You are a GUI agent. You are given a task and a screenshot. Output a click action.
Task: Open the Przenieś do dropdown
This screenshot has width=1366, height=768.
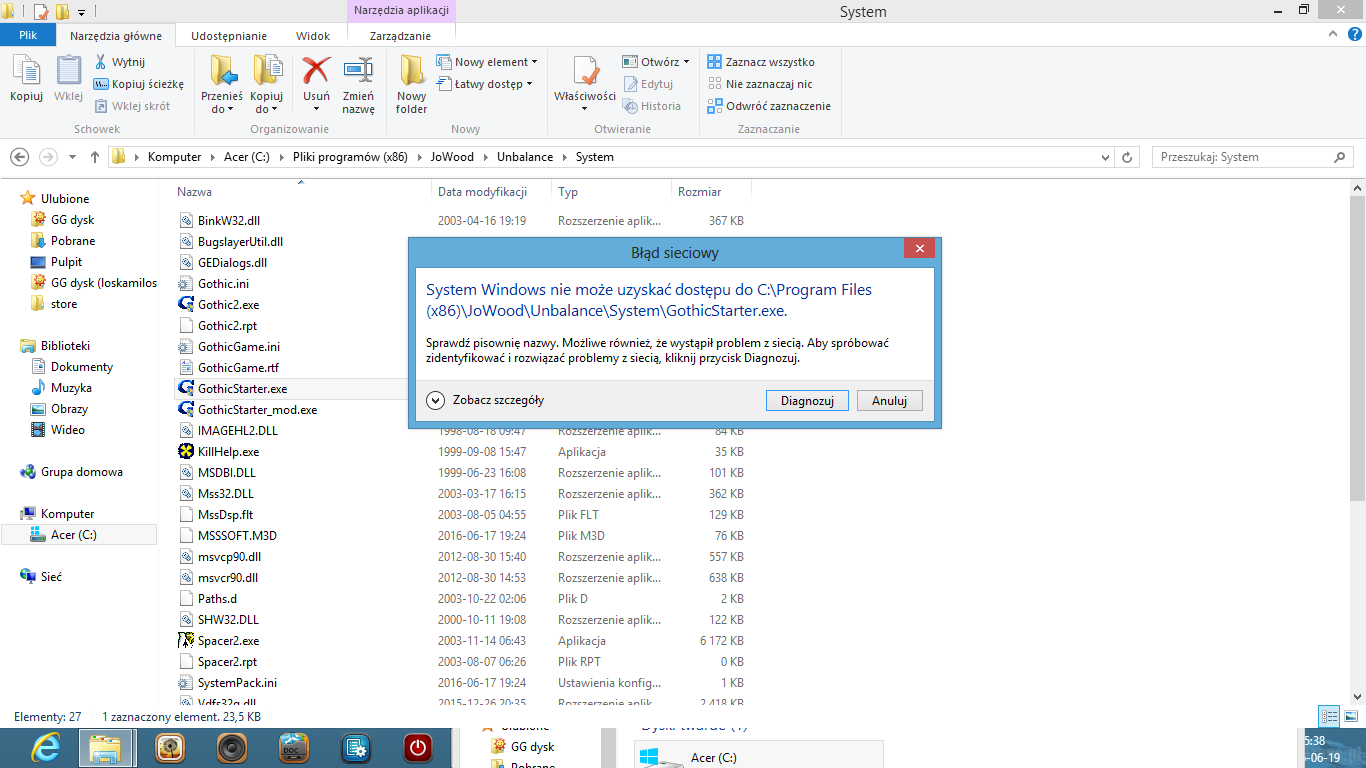point(221,80)
